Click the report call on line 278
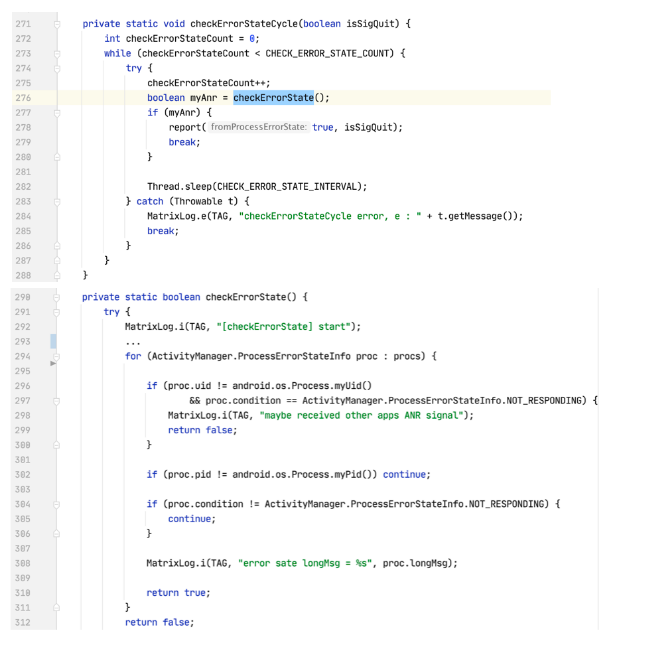 click(185, 128)
